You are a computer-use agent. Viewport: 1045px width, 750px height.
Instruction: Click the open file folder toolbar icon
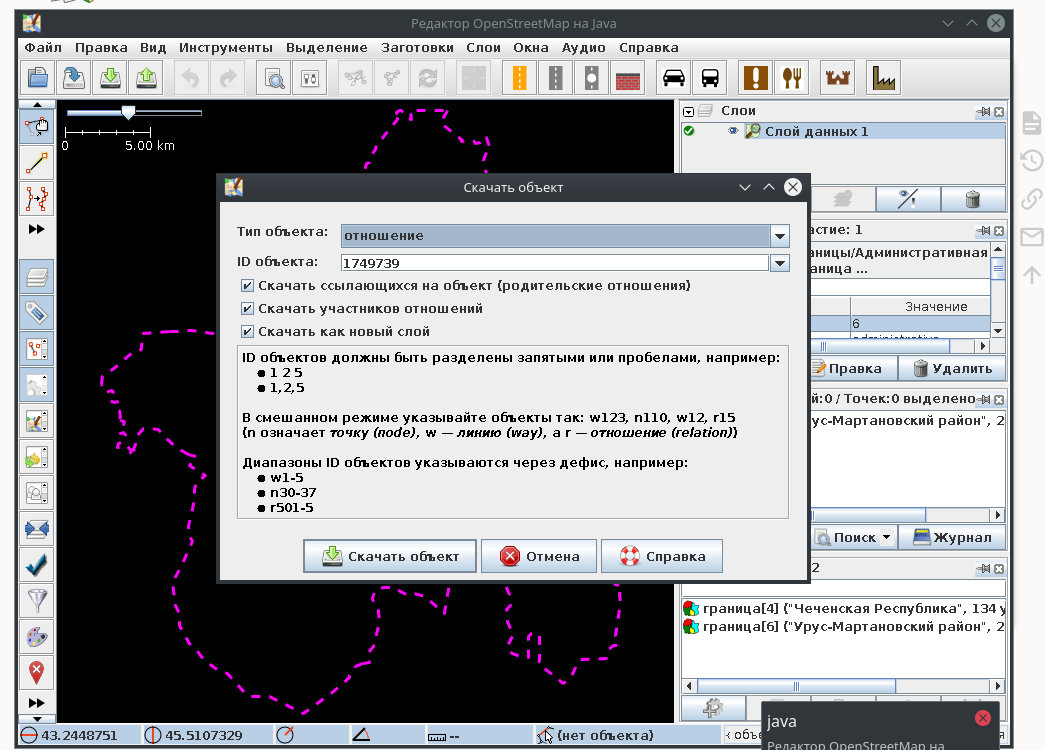(x=38, y=77)
